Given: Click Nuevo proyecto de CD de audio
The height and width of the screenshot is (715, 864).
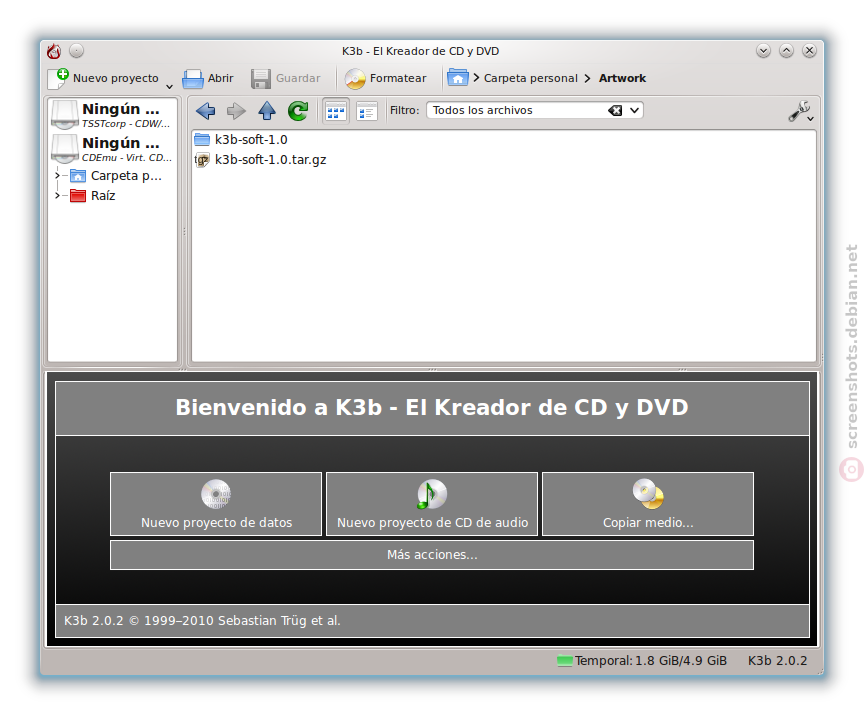Looking at the screenshot, I should (x=432, y=503).
